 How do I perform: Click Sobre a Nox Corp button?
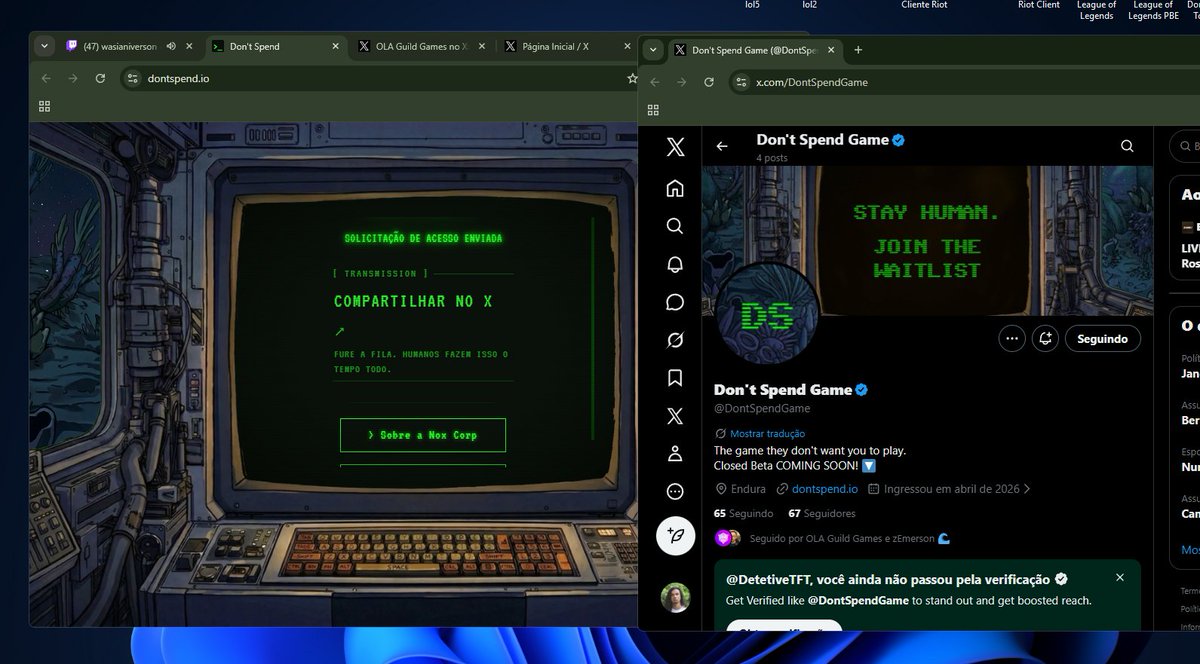pos(422,435)
